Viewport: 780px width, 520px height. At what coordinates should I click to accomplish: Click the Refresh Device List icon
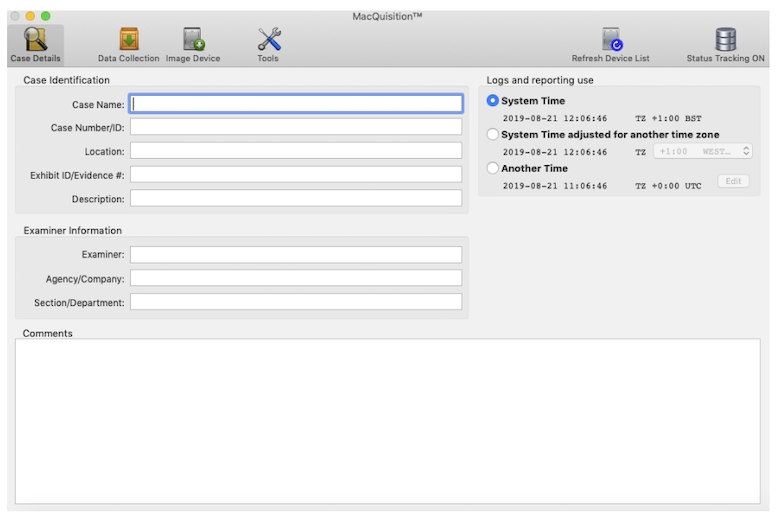pos(611,39)
